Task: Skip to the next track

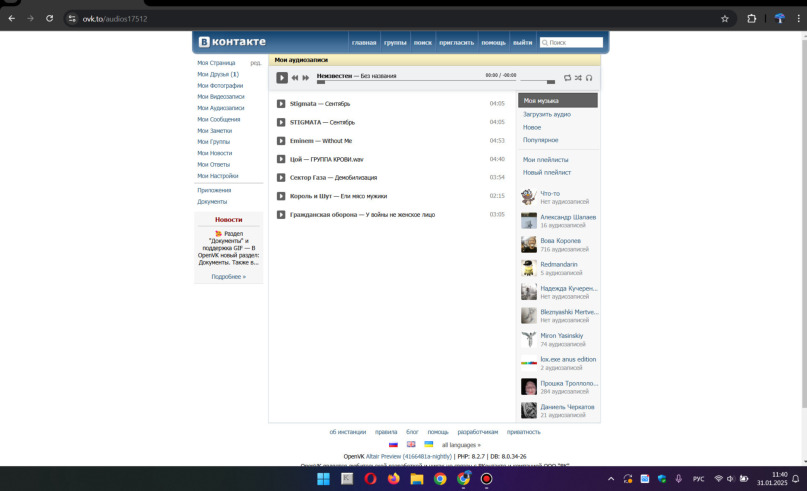Action: click(x=306, y=78)
